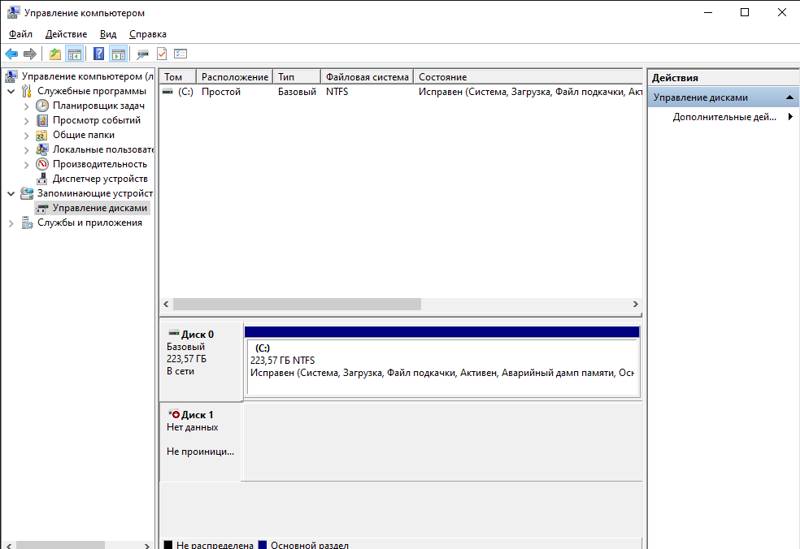Click the Back arrow toolbar icon
The image size is (800, 549).
[12, 54]
